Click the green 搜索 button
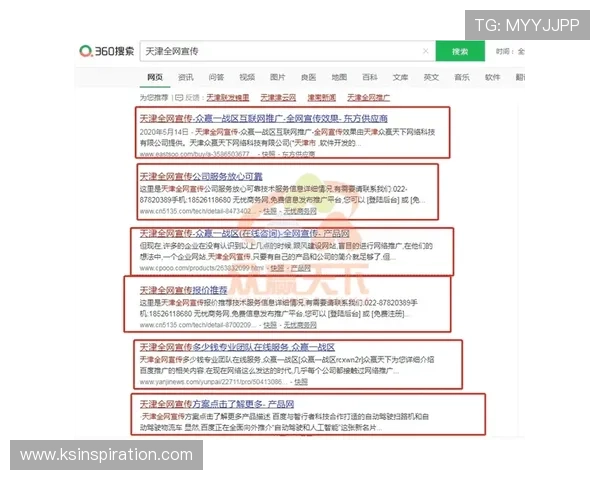The height and width of the screenshot is (480, 600). [x=460, y=51]
